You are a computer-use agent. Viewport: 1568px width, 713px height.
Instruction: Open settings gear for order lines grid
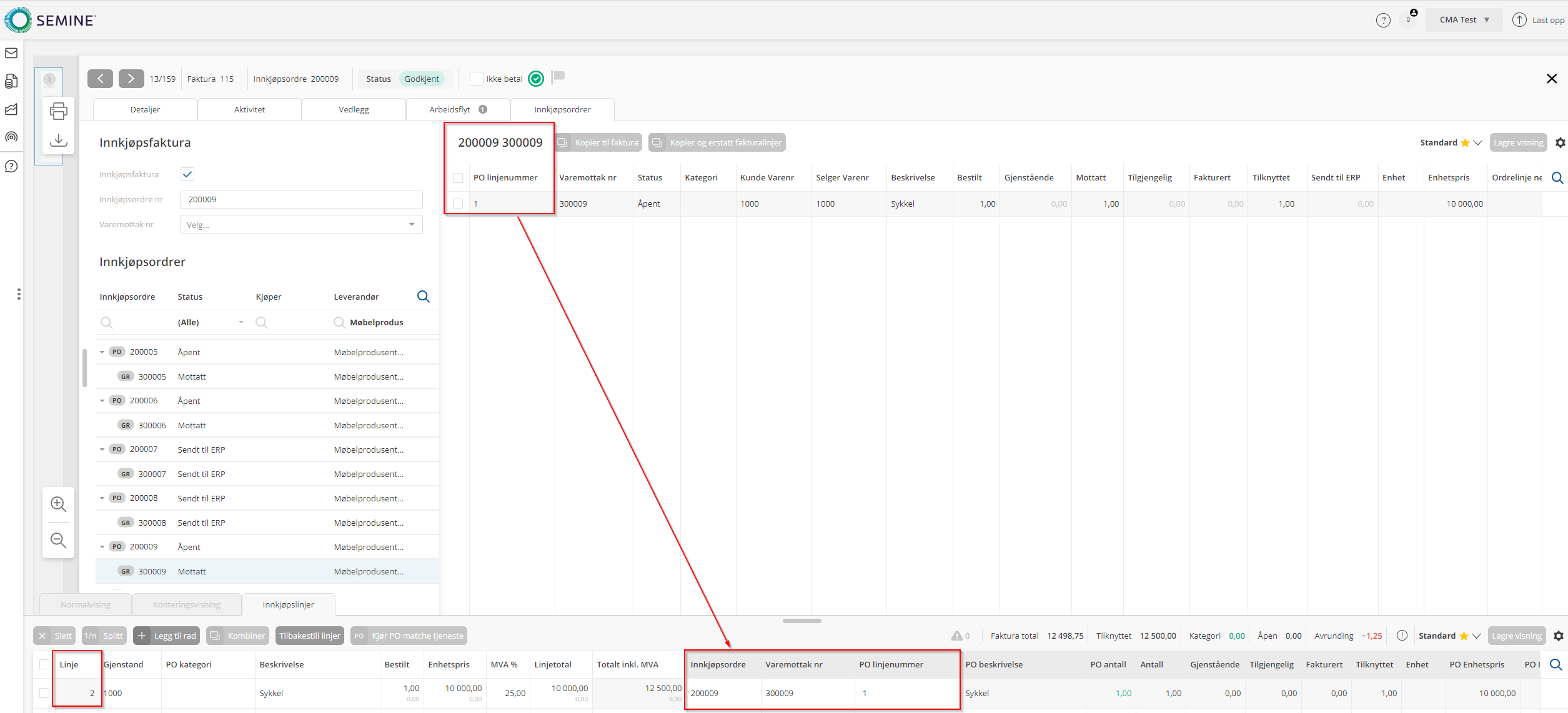(x=1560, y=143)
